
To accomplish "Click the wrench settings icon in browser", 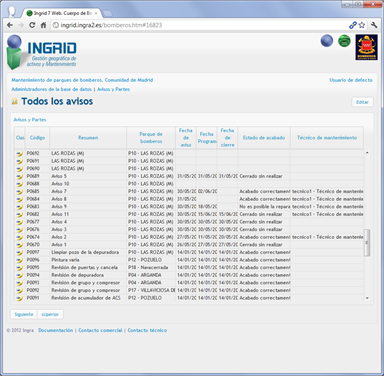I will tap(374, 25).
